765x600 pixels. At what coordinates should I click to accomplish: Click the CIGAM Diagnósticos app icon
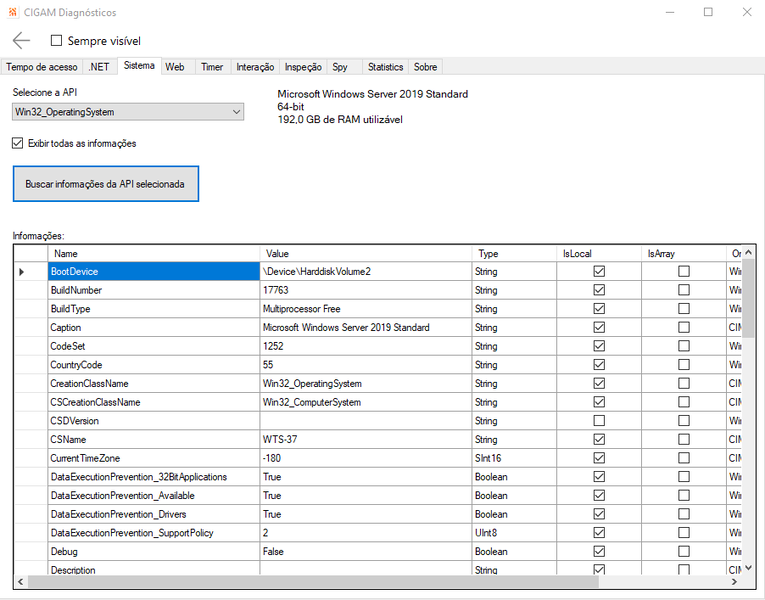pyautogui.click(x=13, y=12)
